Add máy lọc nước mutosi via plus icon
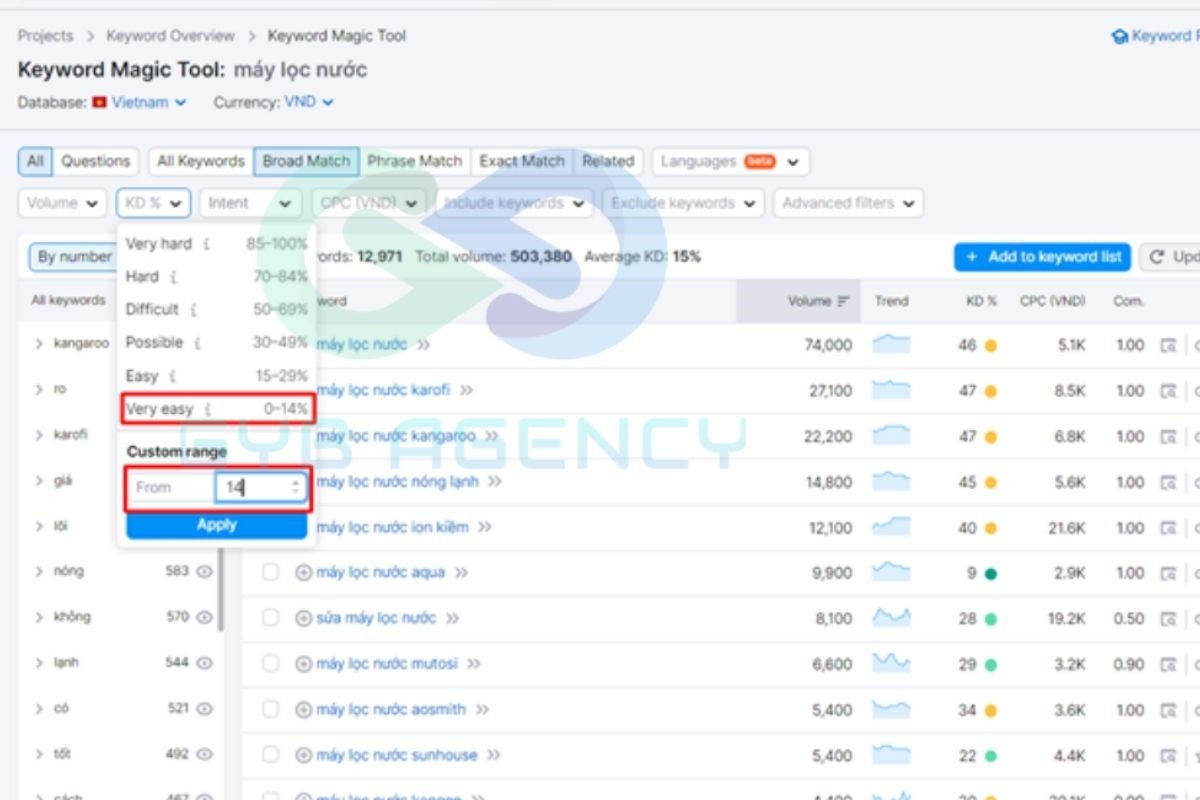The image size is (1200, 800). pyautogui.click(x=303, y=664)
